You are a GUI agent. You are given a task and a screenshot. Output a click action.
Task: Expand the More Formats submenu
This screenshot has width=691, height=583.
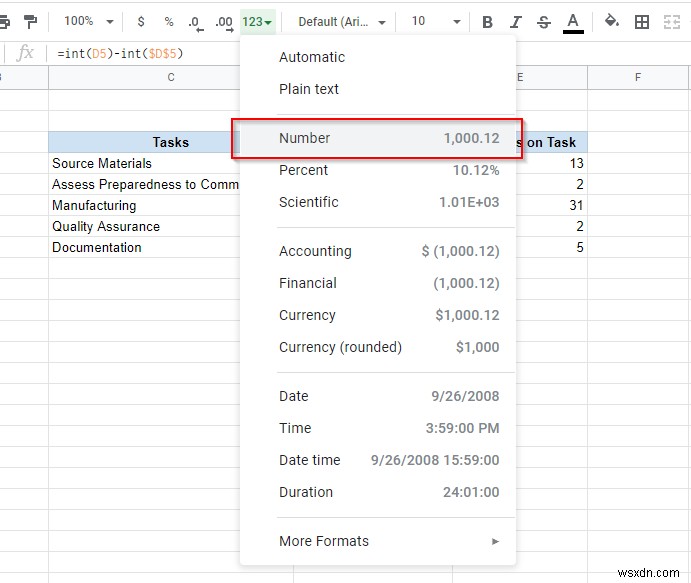coord(378,541)
